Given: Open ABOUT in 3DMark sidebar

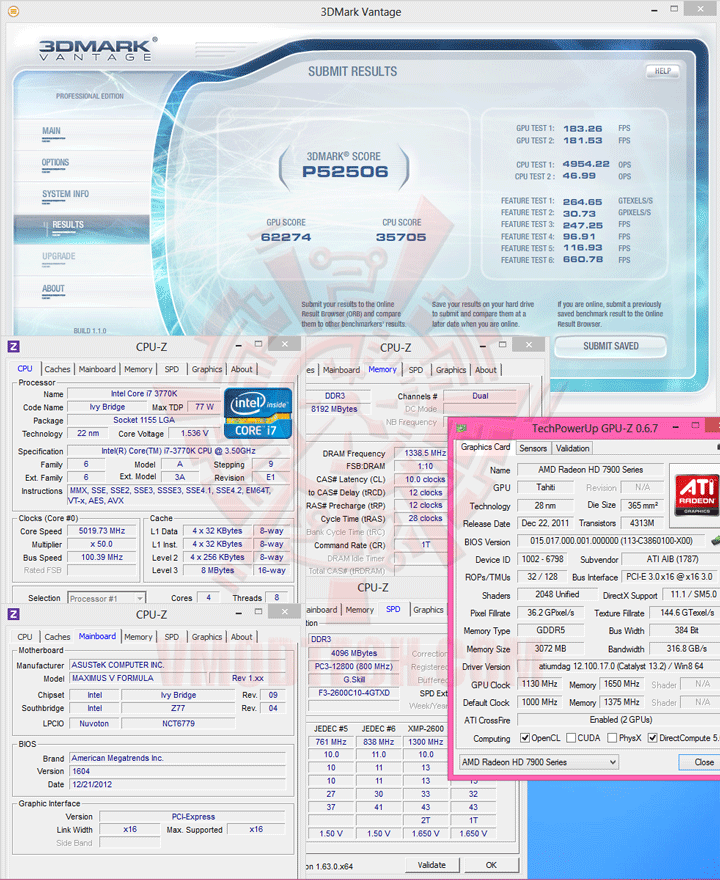Looking at the screenshot, I should click(x=53, y=288).
